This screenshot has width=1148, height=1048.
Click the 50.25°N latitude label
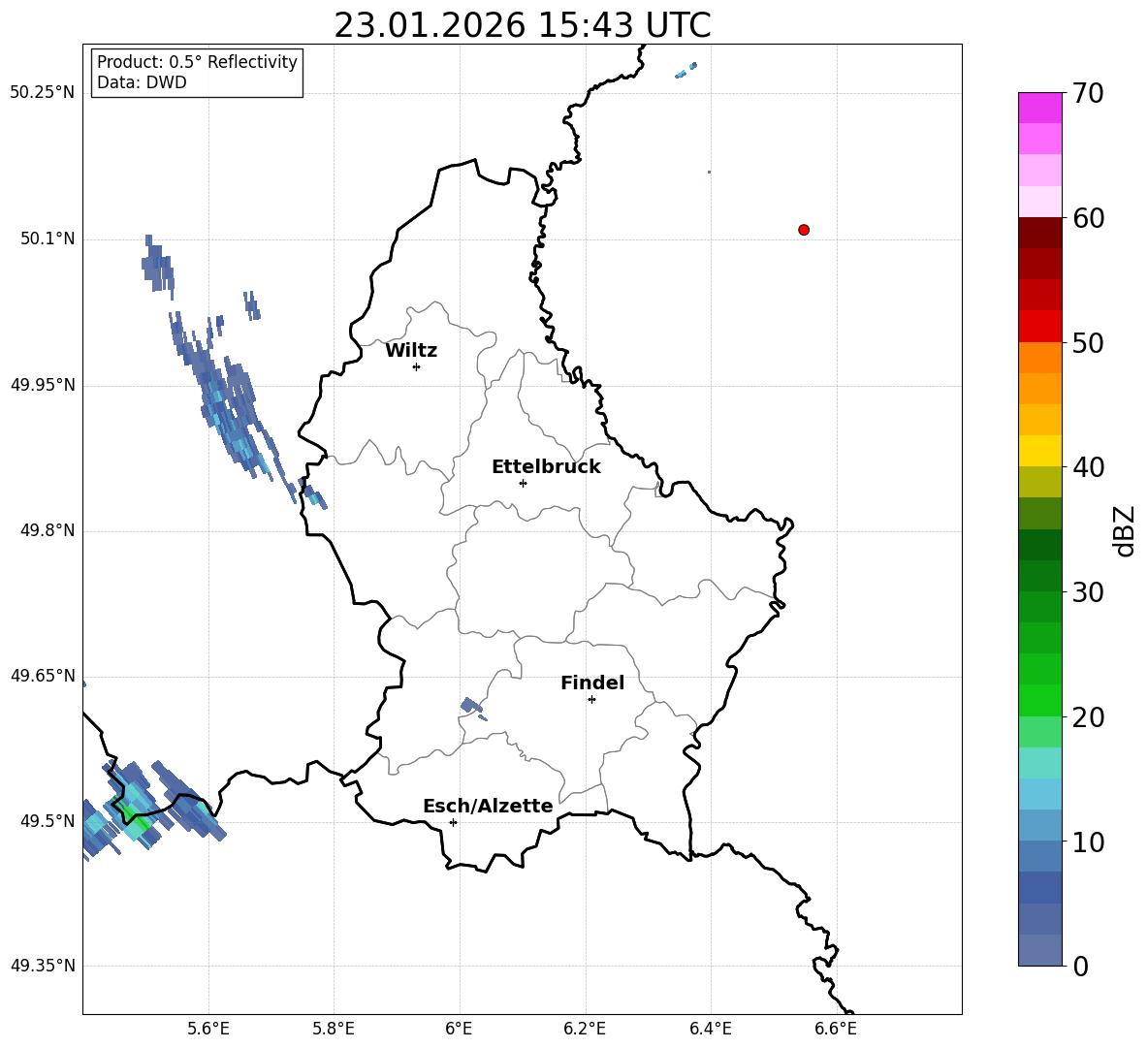(x=43, y=93)
